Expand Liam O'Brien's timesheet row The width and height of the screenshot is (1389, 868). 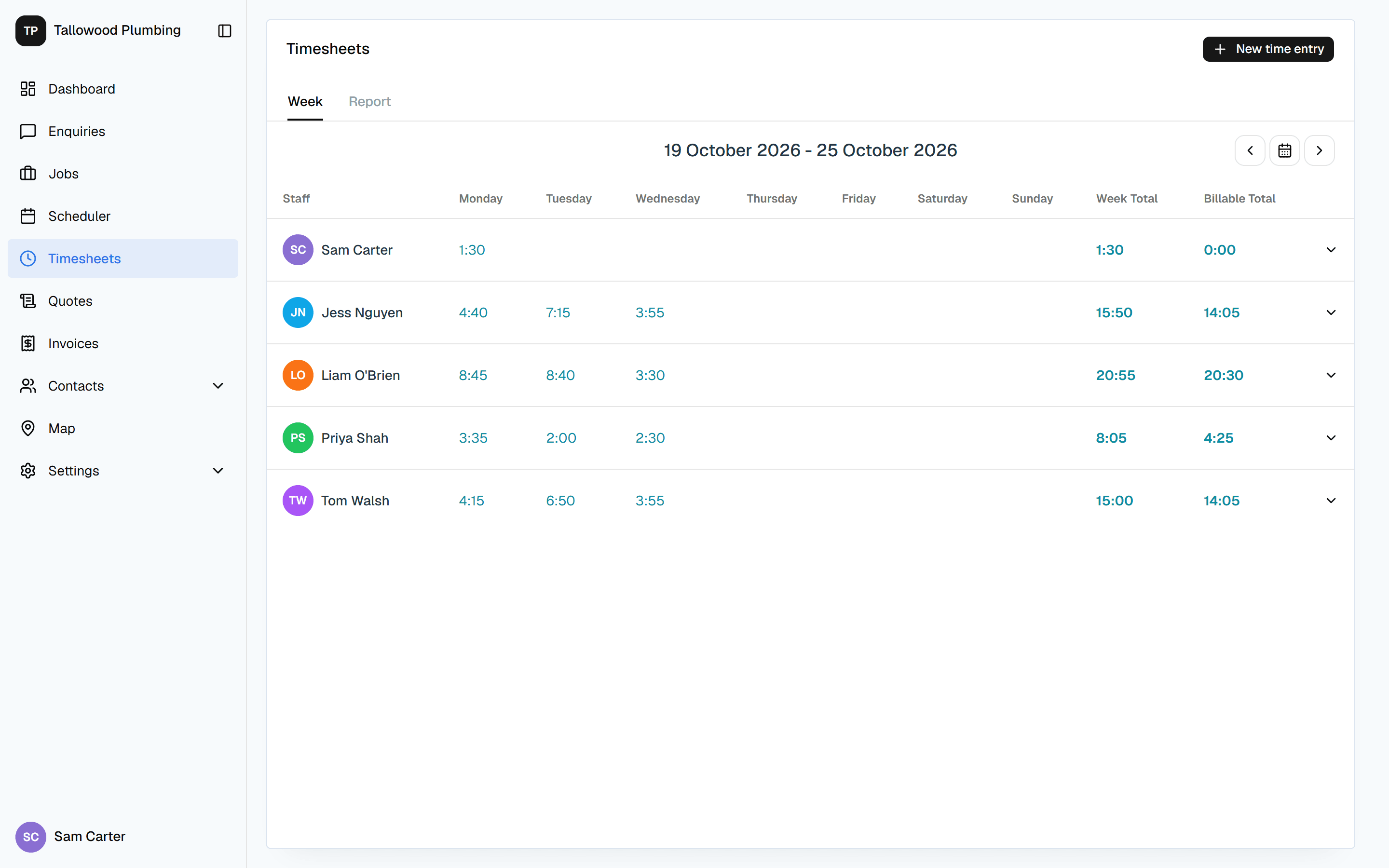(1331, 376)
